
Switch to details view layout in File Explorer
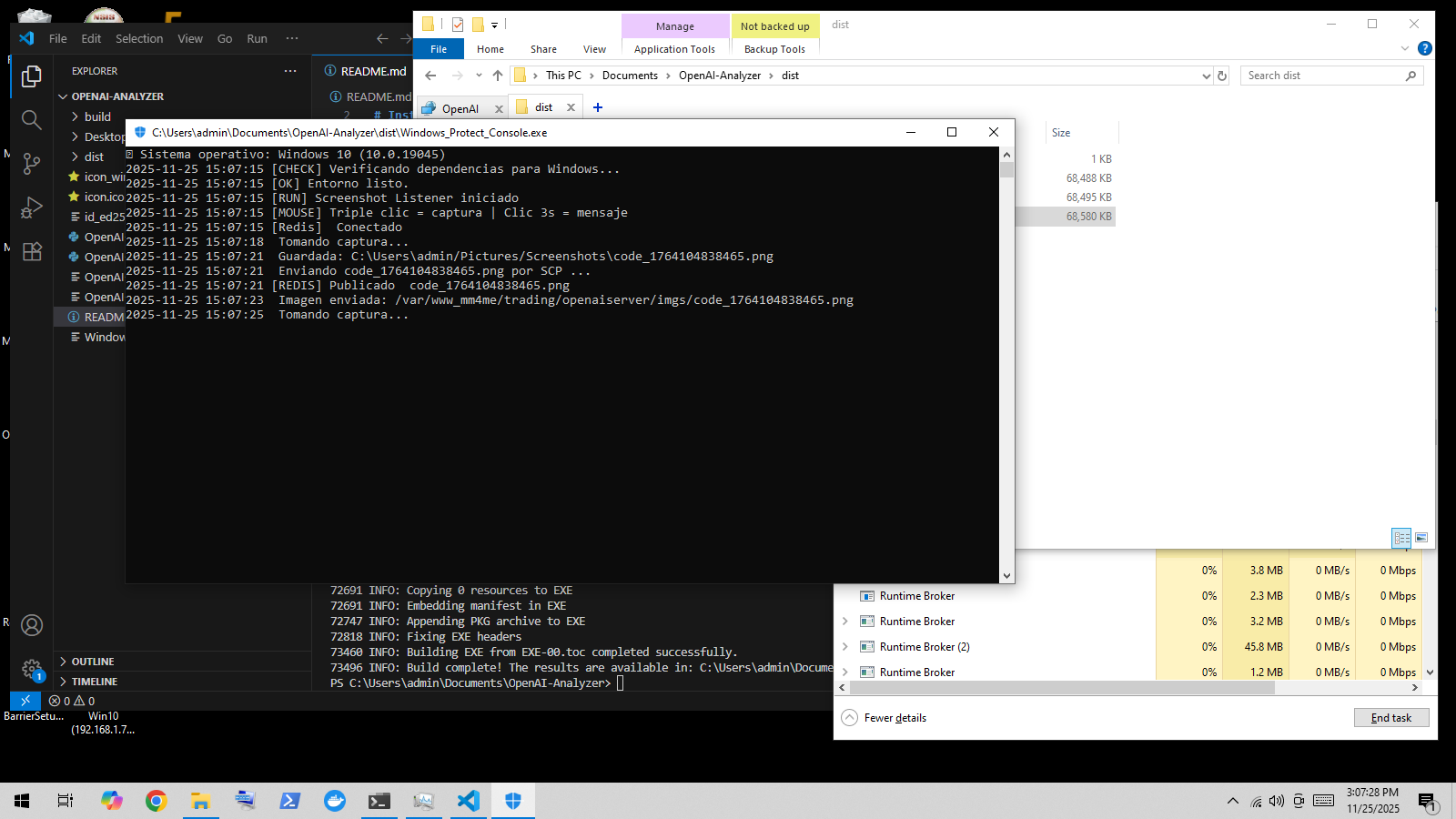tap(1401, 538)
